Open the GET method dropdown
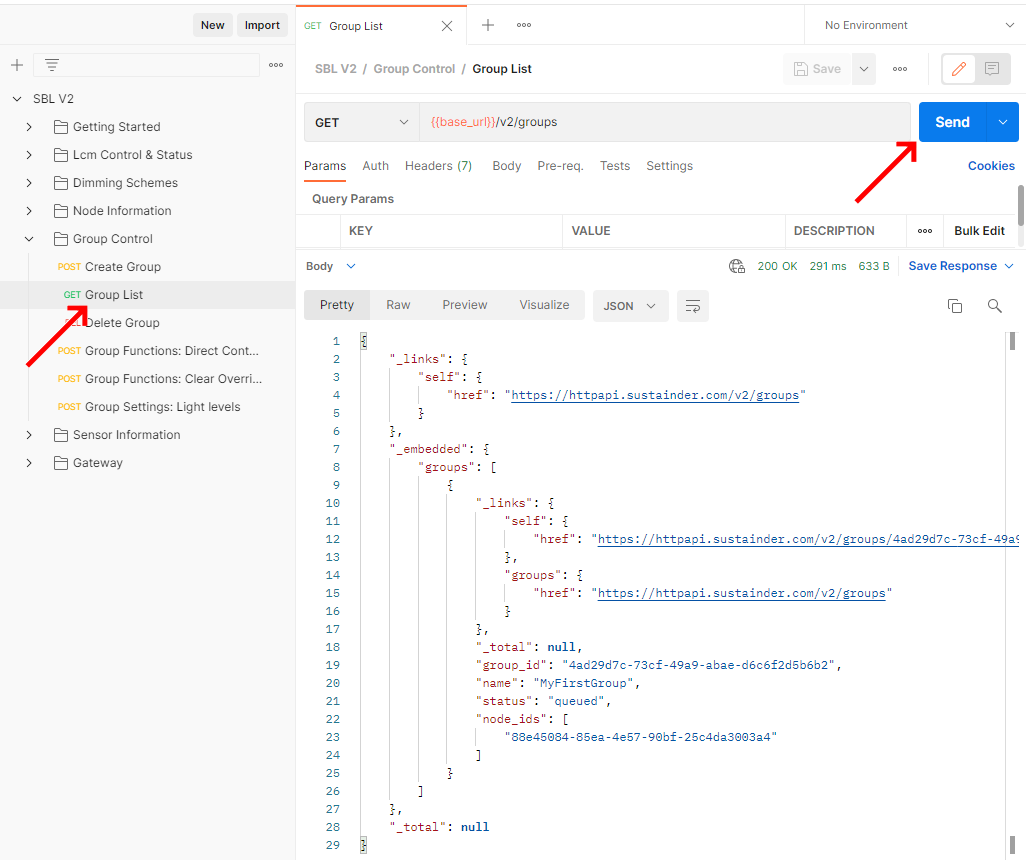Viewport: 1026px width, 860px height. pyautogui.click(x=361, y=122)
